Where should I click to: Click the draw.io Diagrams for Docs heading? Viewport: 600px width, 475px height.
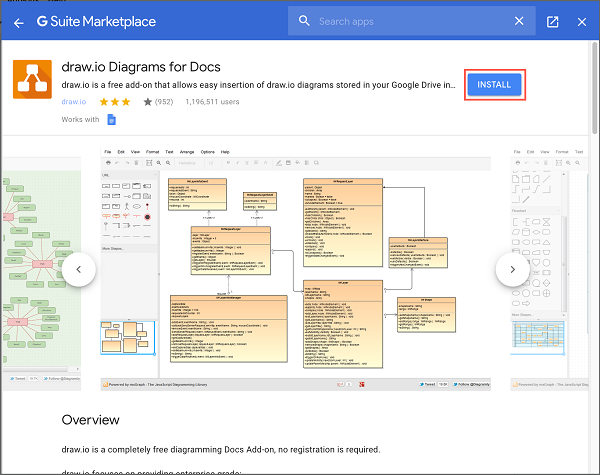pos(141,67)
